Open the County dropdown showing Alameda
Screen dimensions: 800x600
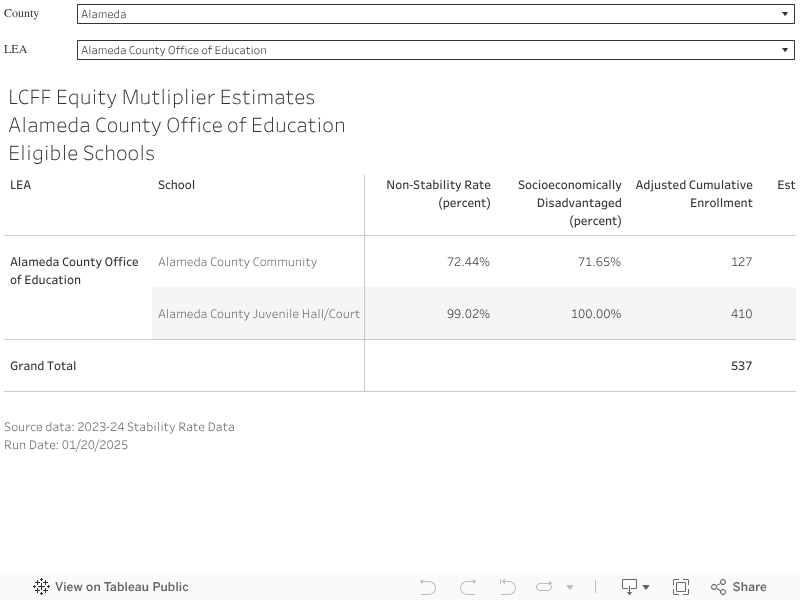click(435, 14)
